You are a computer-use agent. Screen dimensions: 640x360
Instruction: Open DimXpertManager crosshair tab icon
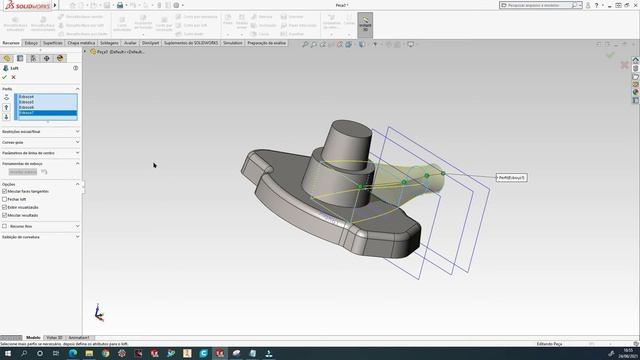(47, 58)
